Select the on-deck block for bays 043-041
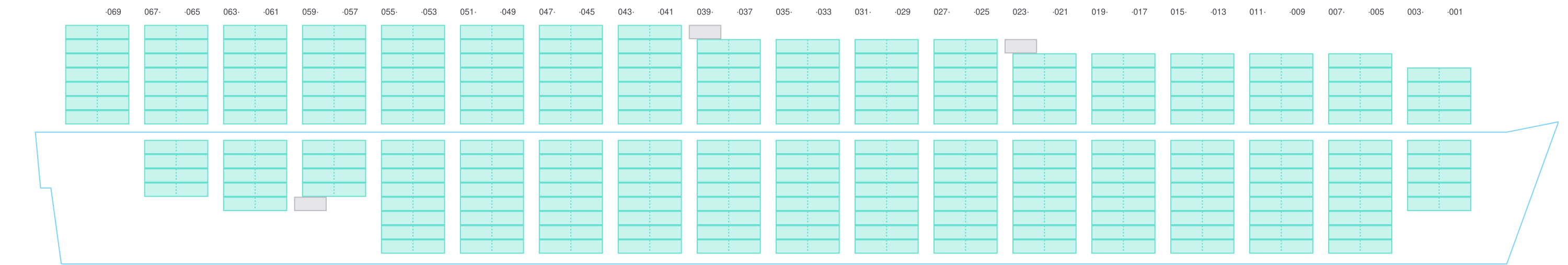The height and width of the screenshot is (265, 1568). (x=650, y=75)
